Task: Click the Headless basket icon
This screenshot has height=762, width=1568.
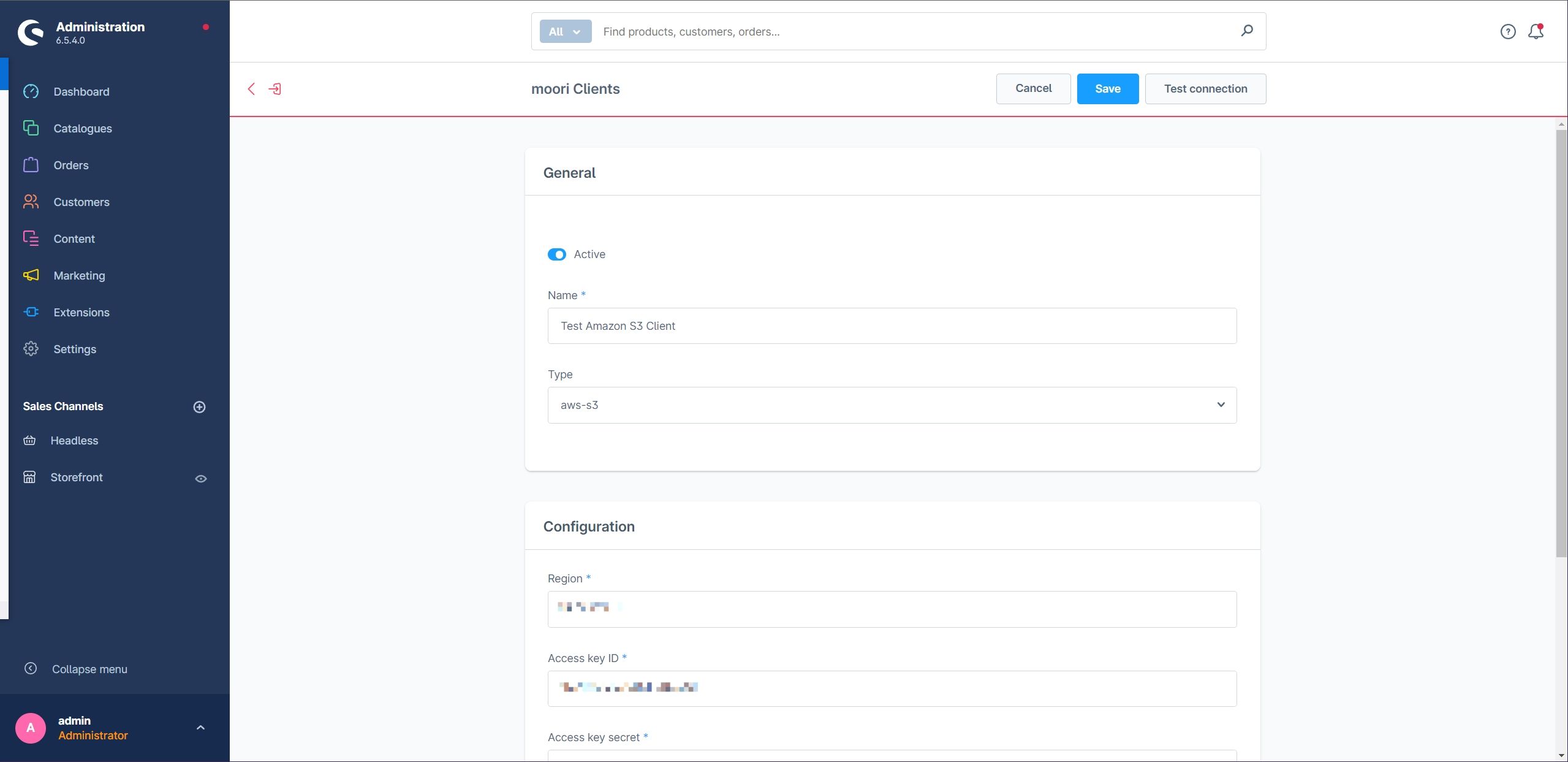Action: 29,440
